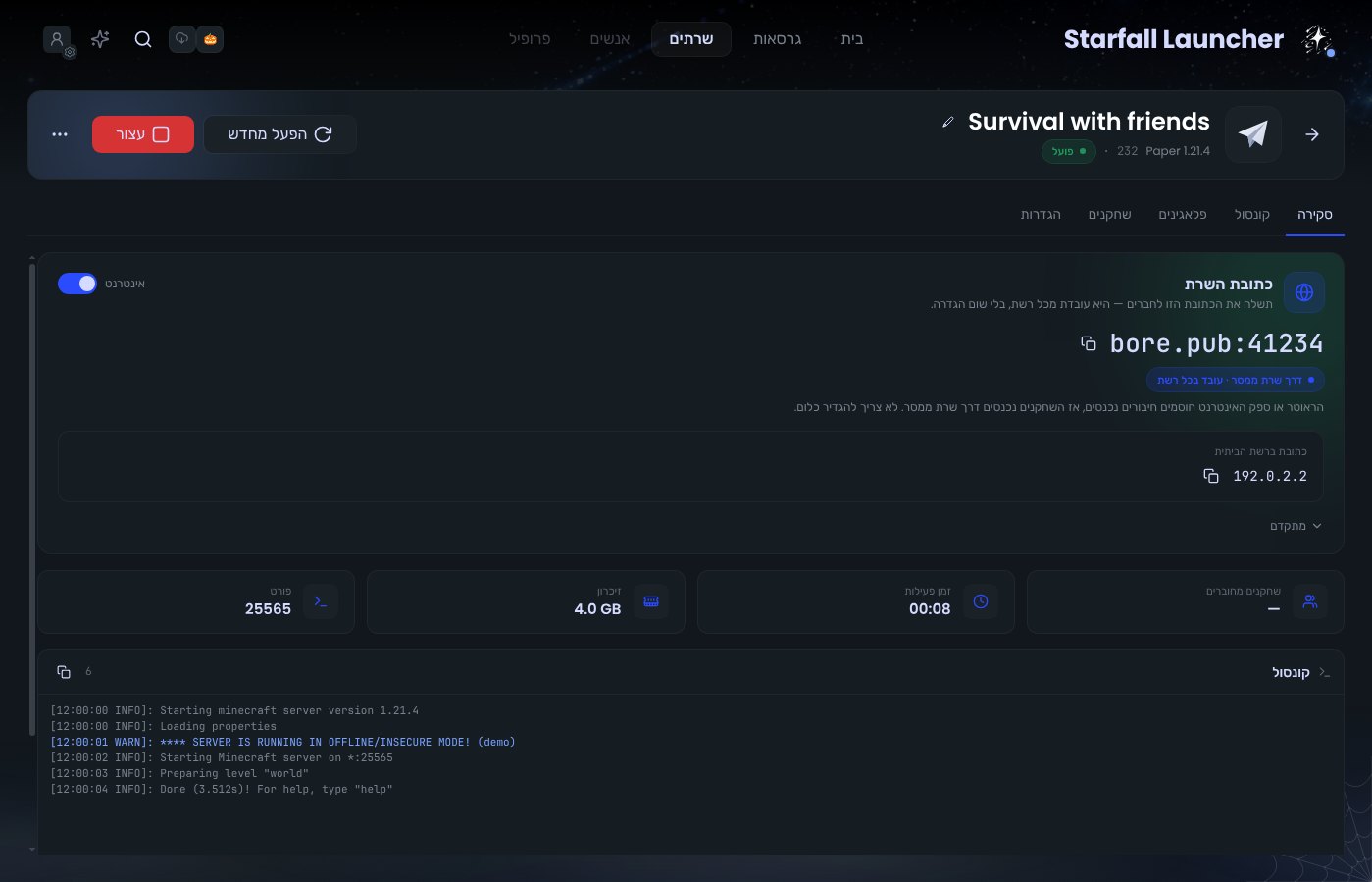1372x882 pixels.
Task: Click the players icon on שחקנים מחוברים card
Action: point(1310,601)
